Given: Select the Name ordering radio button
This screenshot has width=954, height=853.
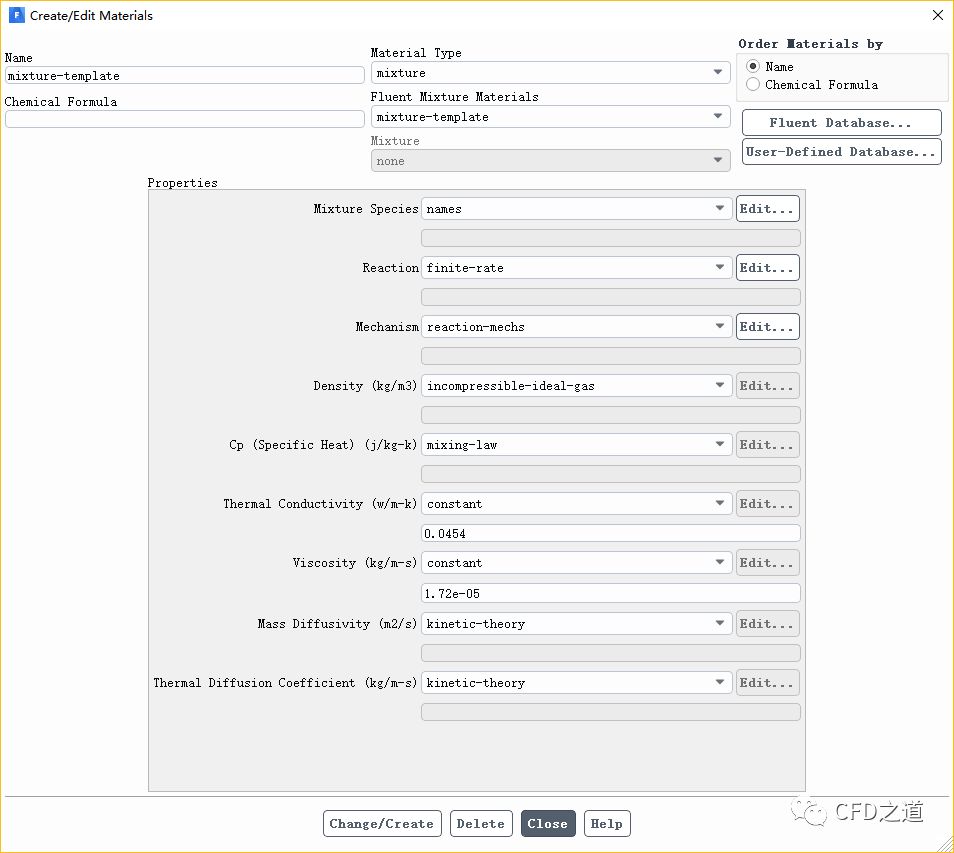Looking at the screenshot, I should 753,67.
